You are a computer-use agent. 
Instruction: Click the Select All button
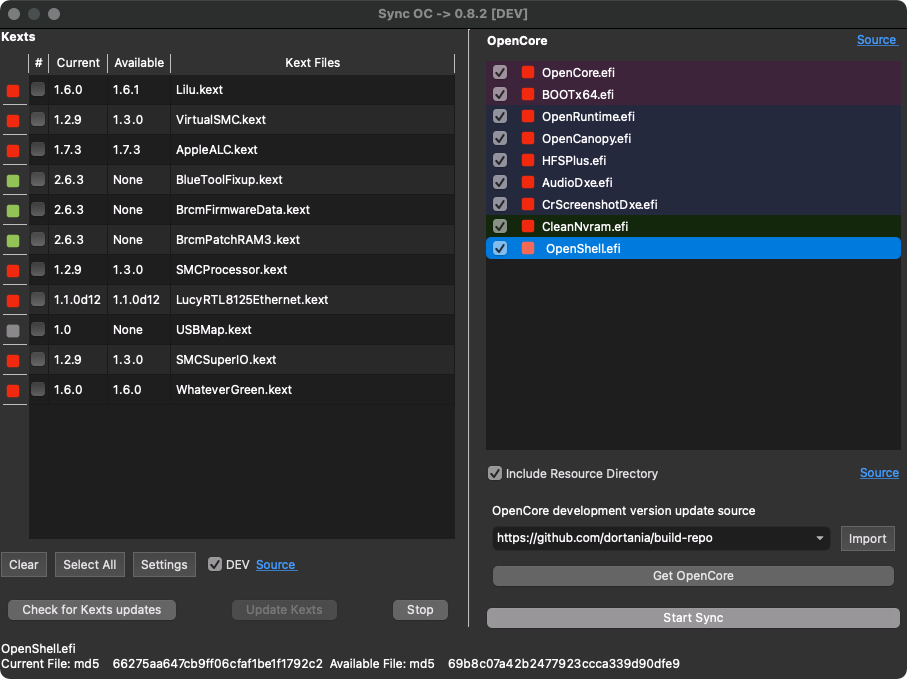click(90, 564)
